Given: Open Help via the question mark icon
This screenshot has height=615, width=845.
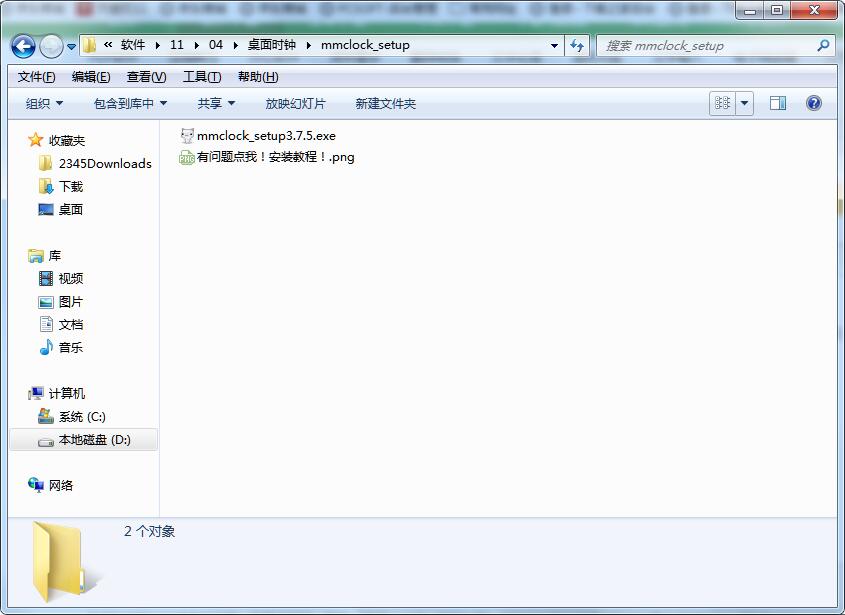Looking at the screenshot, I should pos(814,103).
